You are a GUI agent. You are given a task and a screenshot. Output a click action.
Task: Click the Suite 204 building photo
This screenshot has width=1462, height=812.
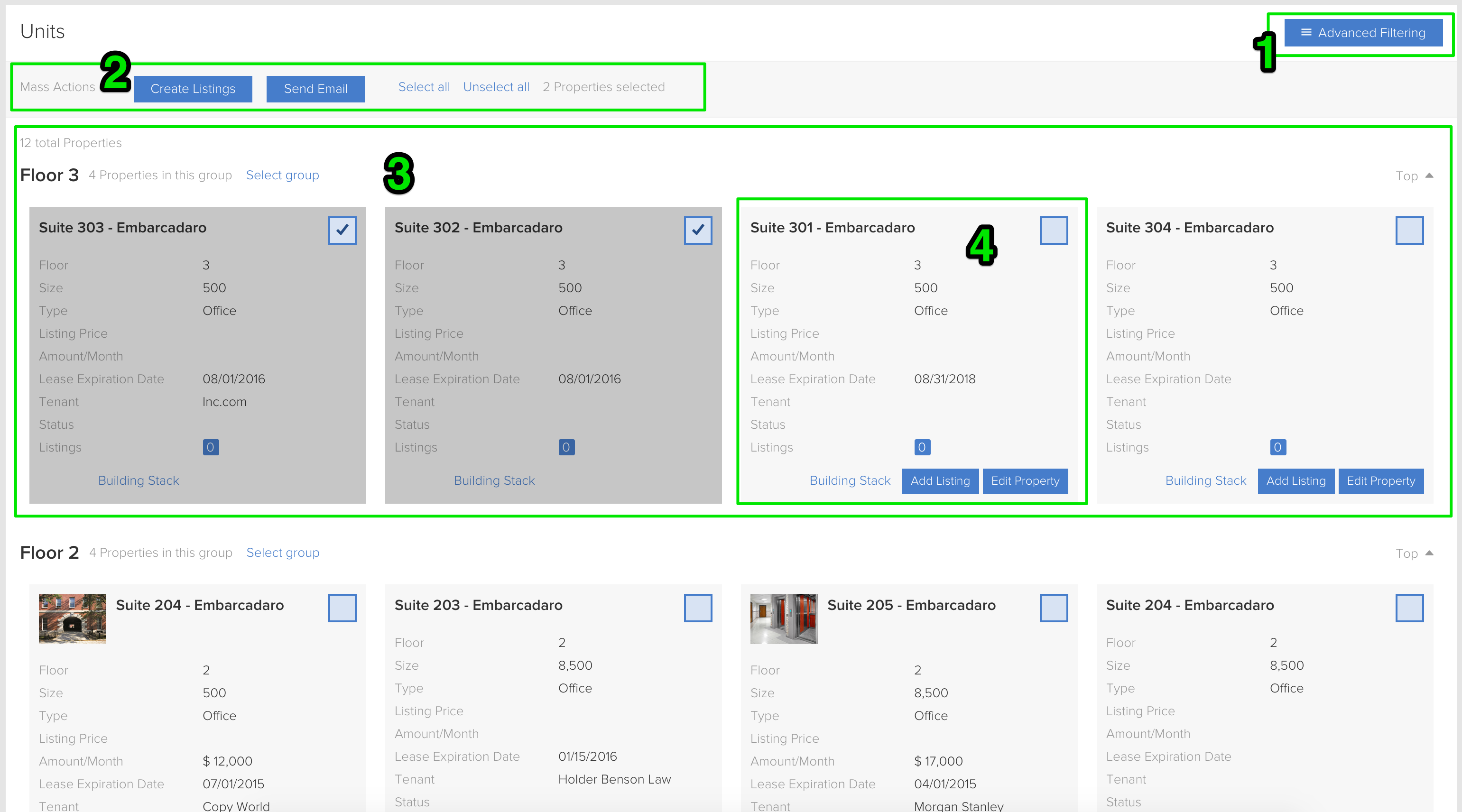(x=72, y=618)
